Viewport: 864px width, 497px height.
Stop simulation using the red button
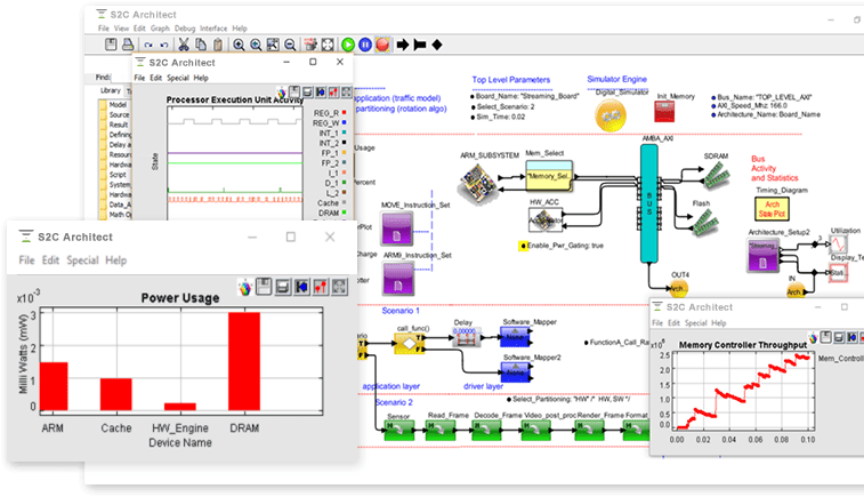pyautogui.click(x=382, y=45)
